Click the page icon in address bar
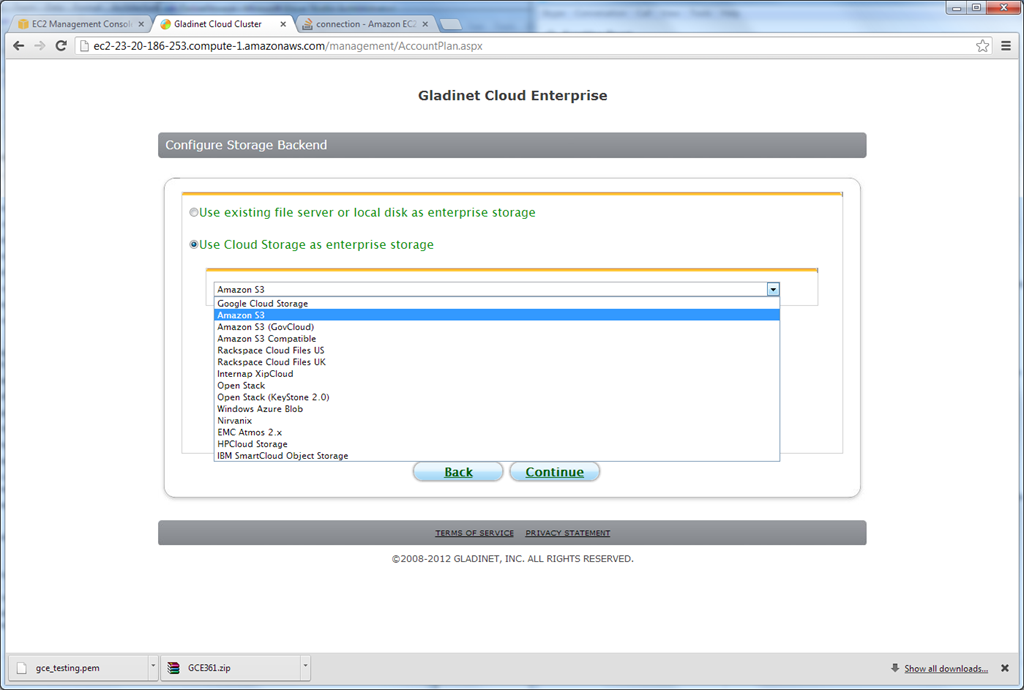This screenshot has width=1024, height=690. coord(84,46)
